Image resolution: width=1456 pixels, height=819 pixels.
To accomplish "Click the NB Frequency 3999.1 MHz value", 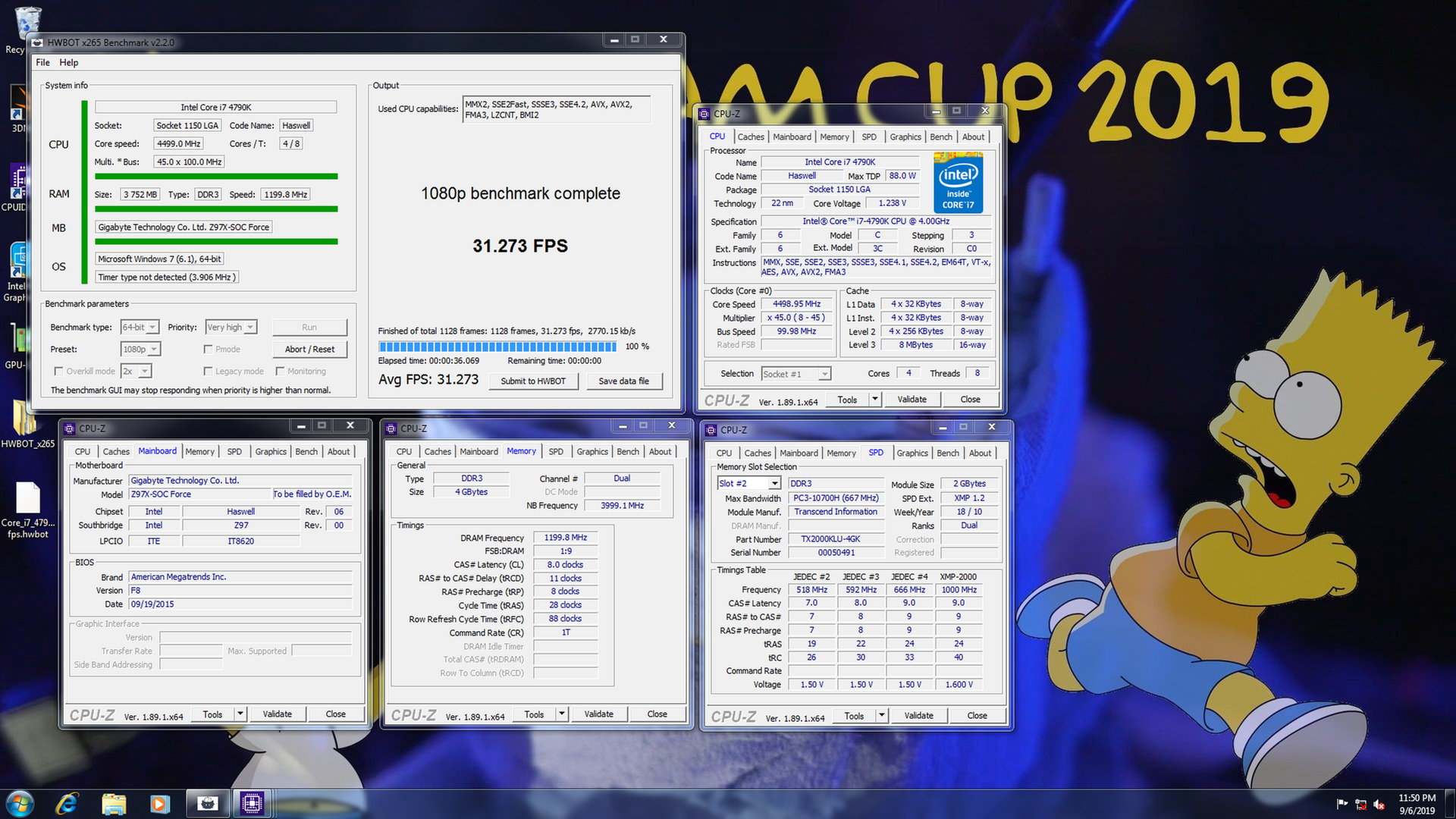I will point(622,505).
